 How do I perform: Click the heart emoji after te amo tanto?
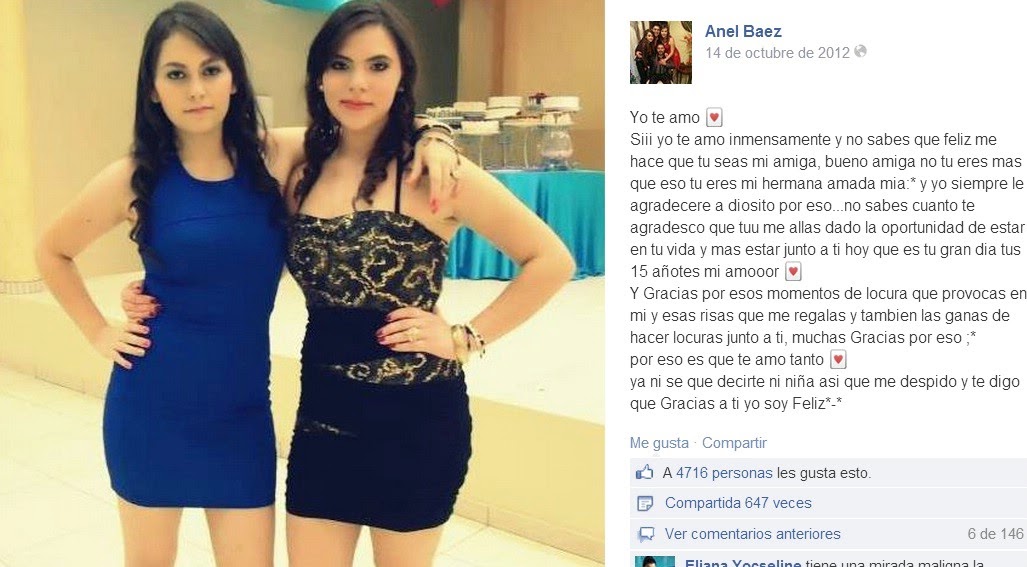coord(838,359)
